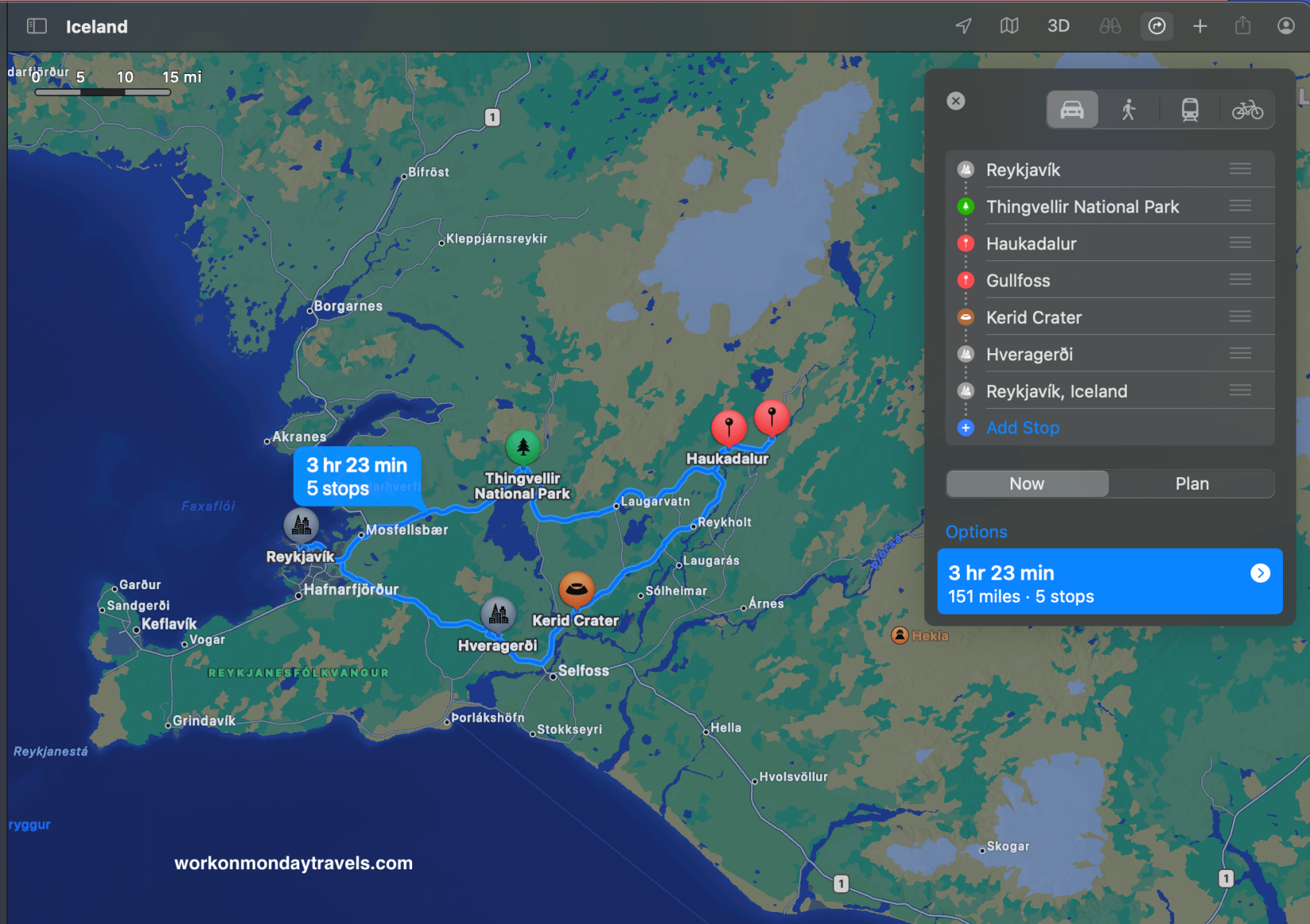Switch to cycling directions mode
The height and width of the screenshot is (924, 1310).
pos(1247,110)
